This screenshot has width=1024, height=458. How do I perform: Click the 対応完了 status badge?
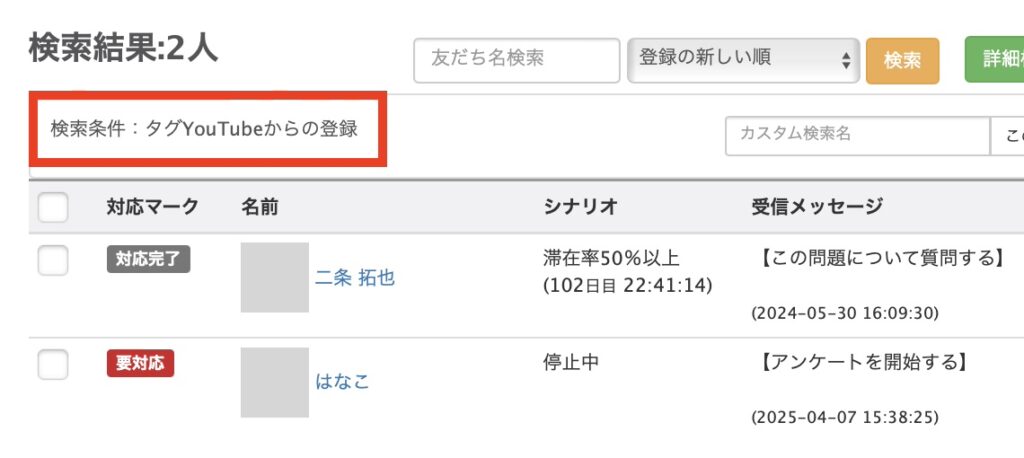(x=148, y=260)
